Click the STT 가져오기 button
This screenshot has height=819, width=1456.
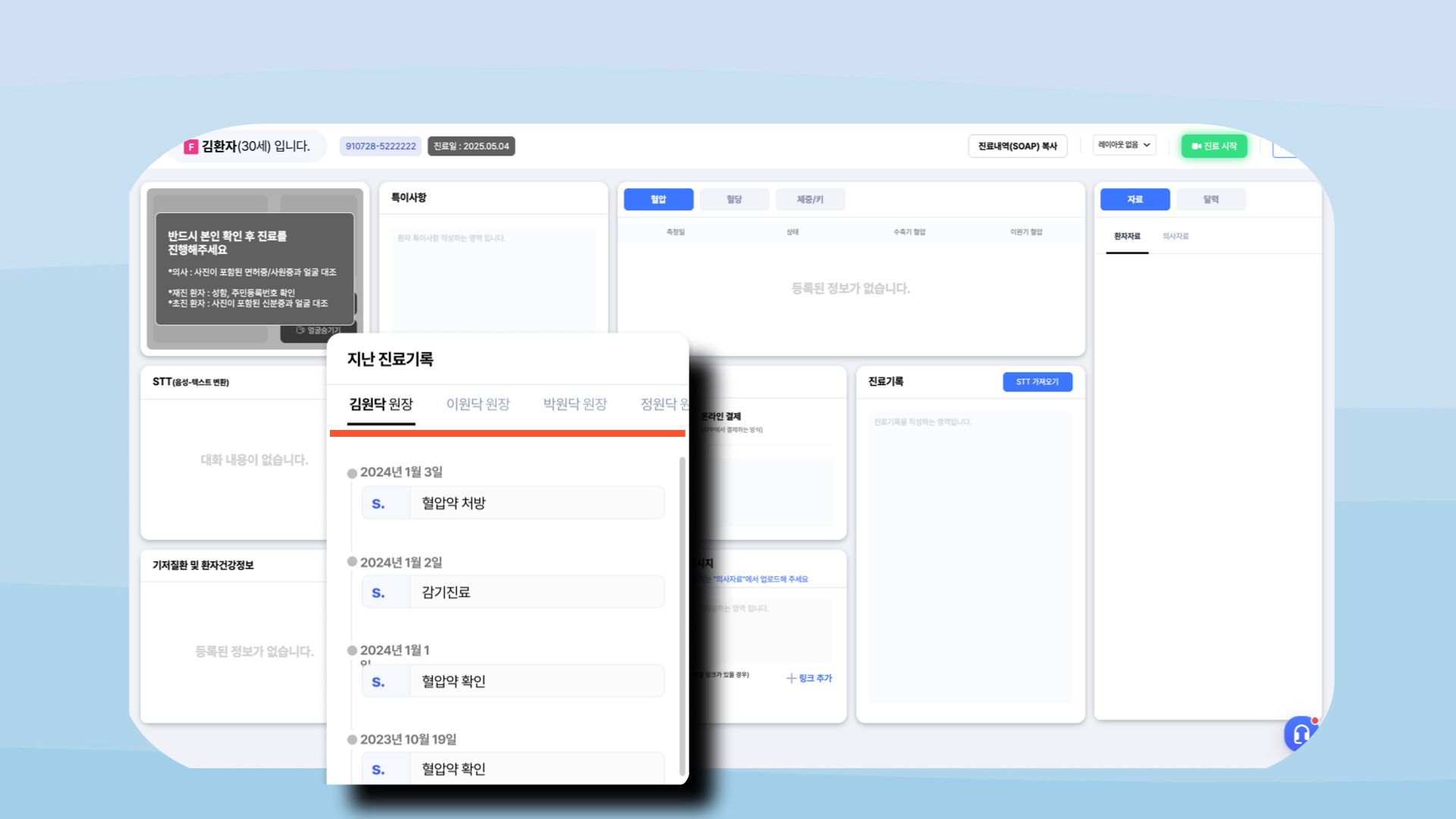click(1037, 381)
